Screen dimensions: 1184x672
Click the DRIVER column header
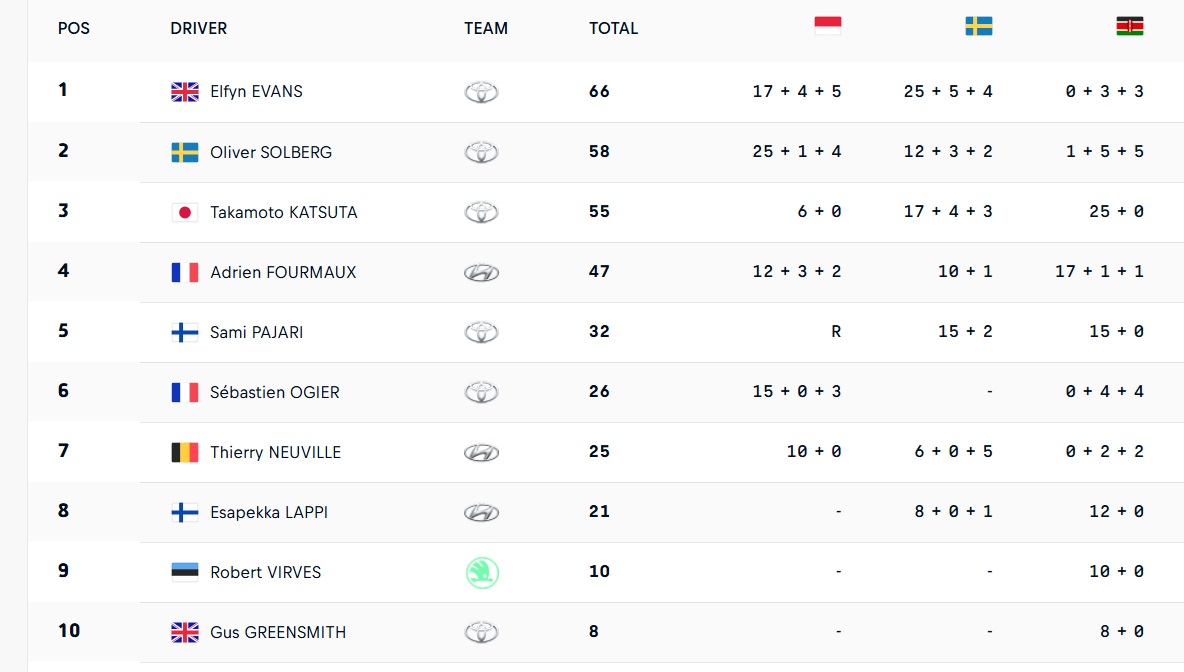point(199,28)
